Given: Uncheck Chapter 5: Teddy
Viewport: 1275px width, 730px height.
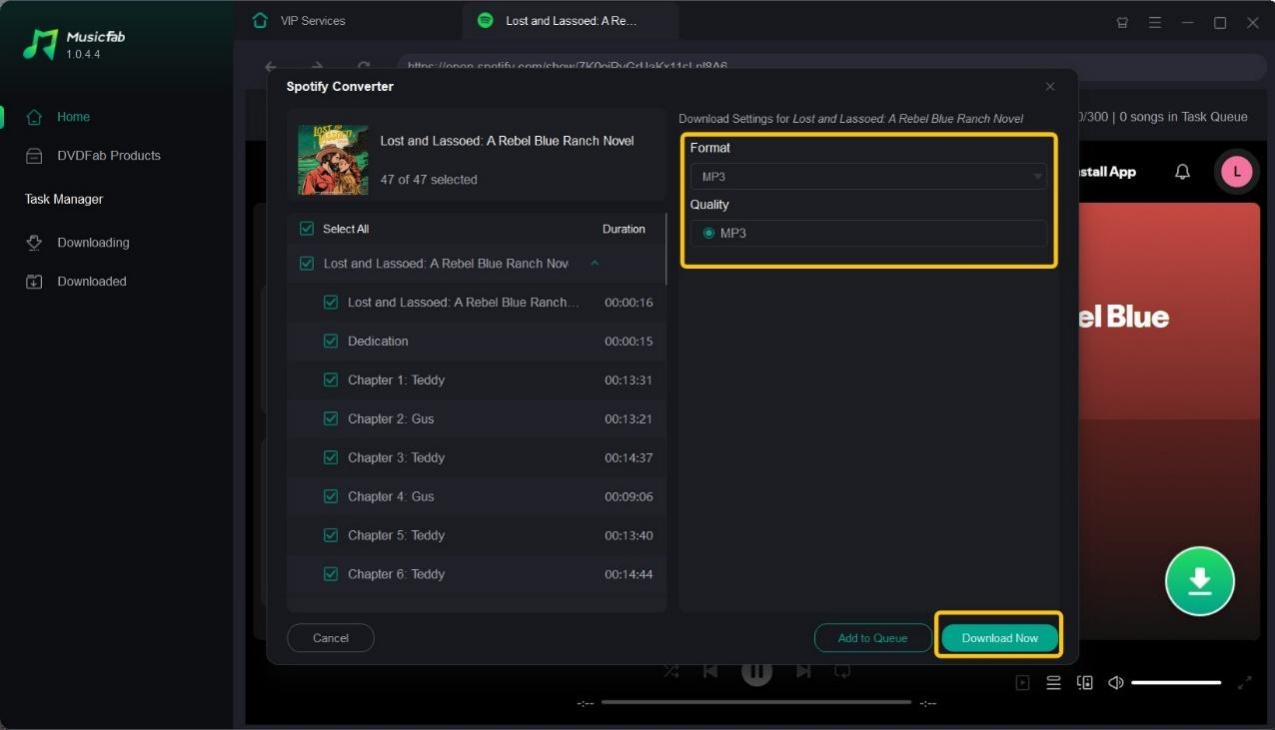Looking at the screenshot, I should pyautogui.click(x=331, y=536).
